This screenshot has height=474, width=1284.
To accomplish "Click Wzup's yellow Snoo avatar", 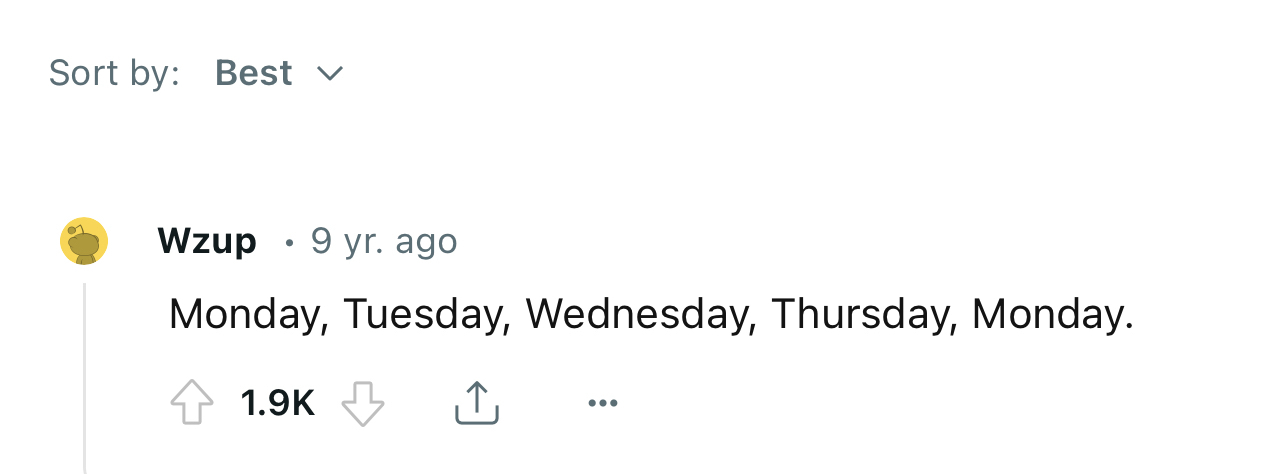I will click(x=84, y=242).
